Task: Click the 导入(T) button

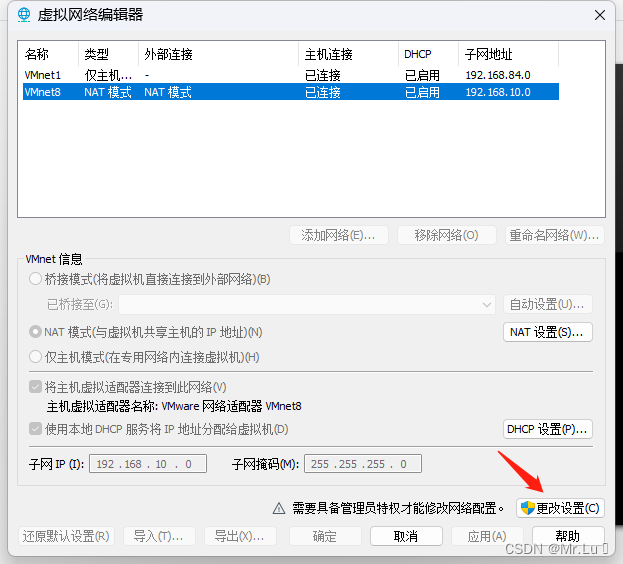Action: (x=159, y=536)
